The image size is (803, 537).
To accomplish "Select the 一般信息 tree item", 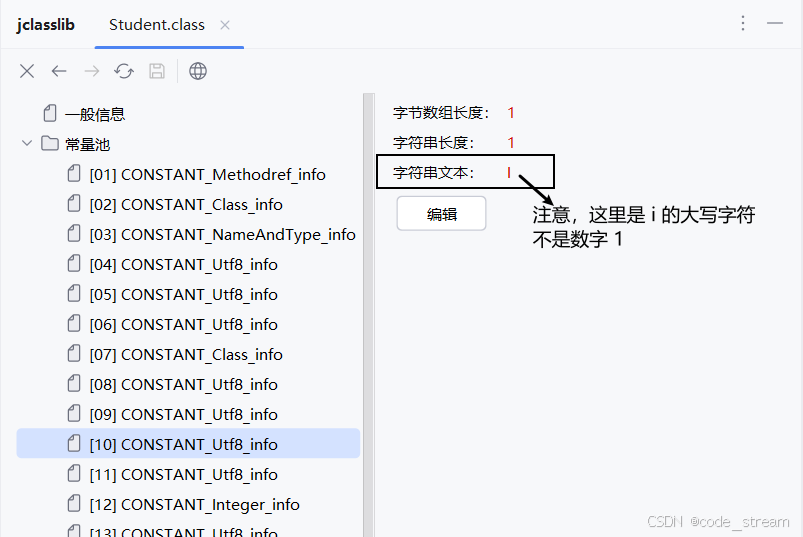I will [x=95, y=114].
